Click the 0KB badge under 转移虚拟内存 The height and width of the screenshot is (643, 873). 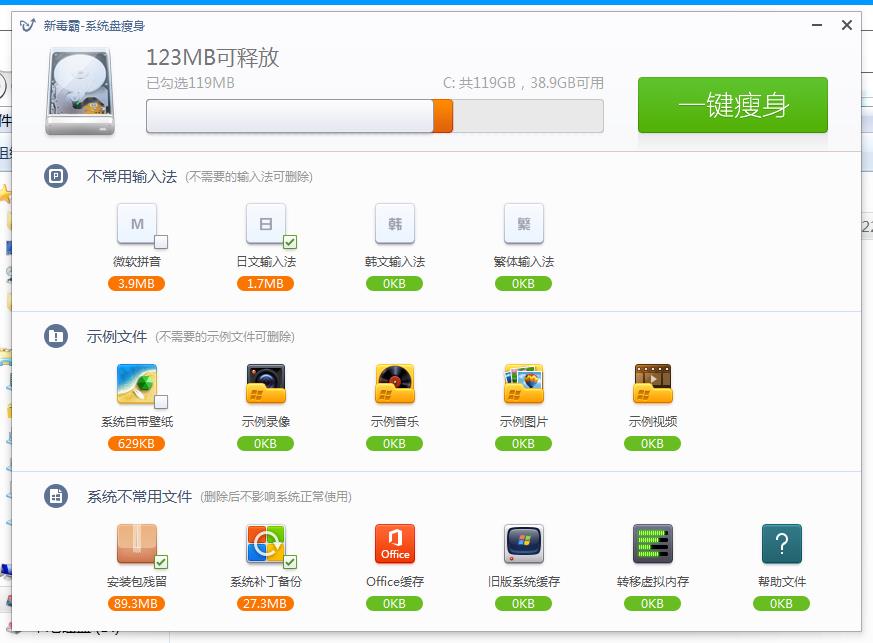point(652,603)
